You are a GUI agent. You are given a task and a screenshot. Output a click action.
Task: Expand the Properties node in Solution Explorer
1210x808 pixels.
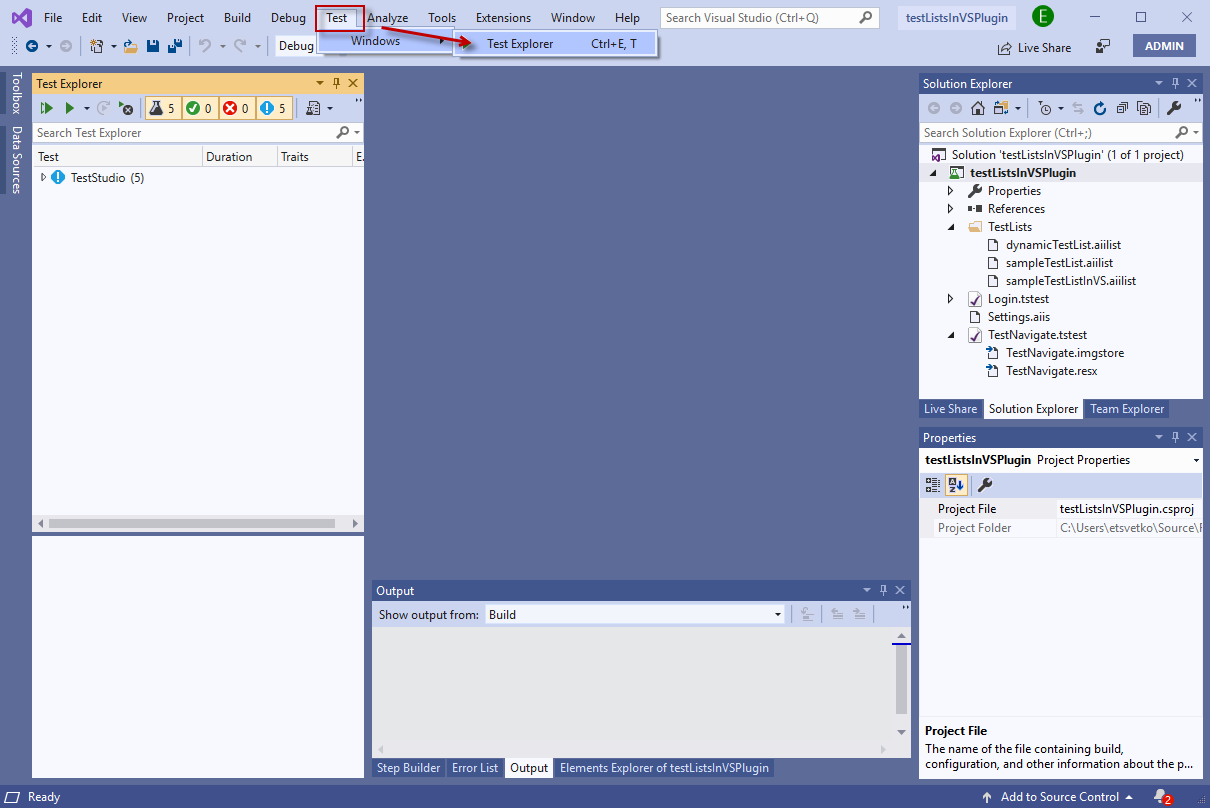(951, 191)
